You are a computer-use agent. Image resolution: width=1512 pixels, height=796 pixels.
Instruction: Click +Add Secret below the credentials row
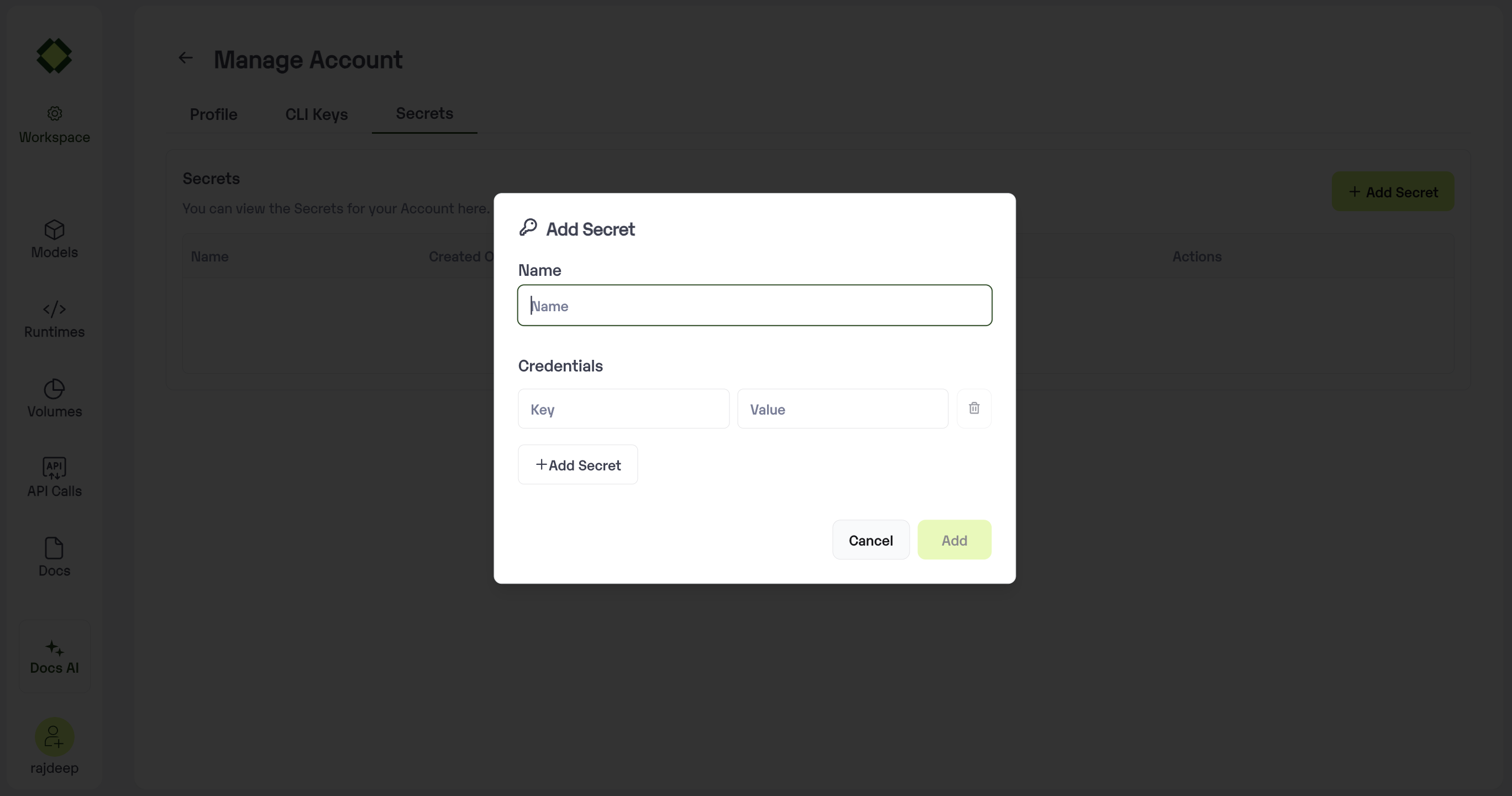tap(577, 465)
